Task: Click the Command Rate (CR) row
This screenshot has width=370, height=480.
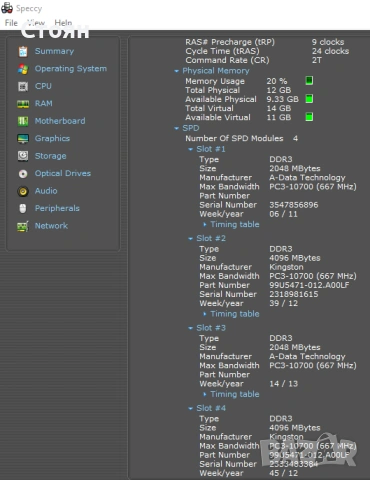Action: 254,60
